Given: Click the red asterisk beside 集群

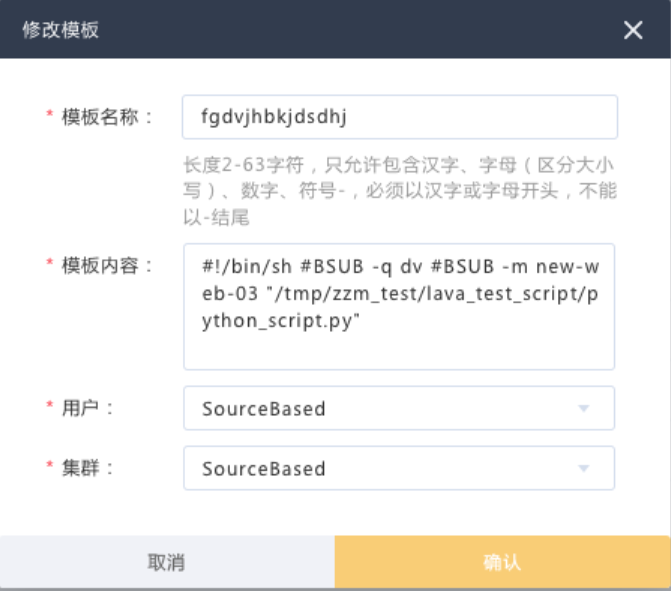Looking at the screenshot, I should coord(50,465).
